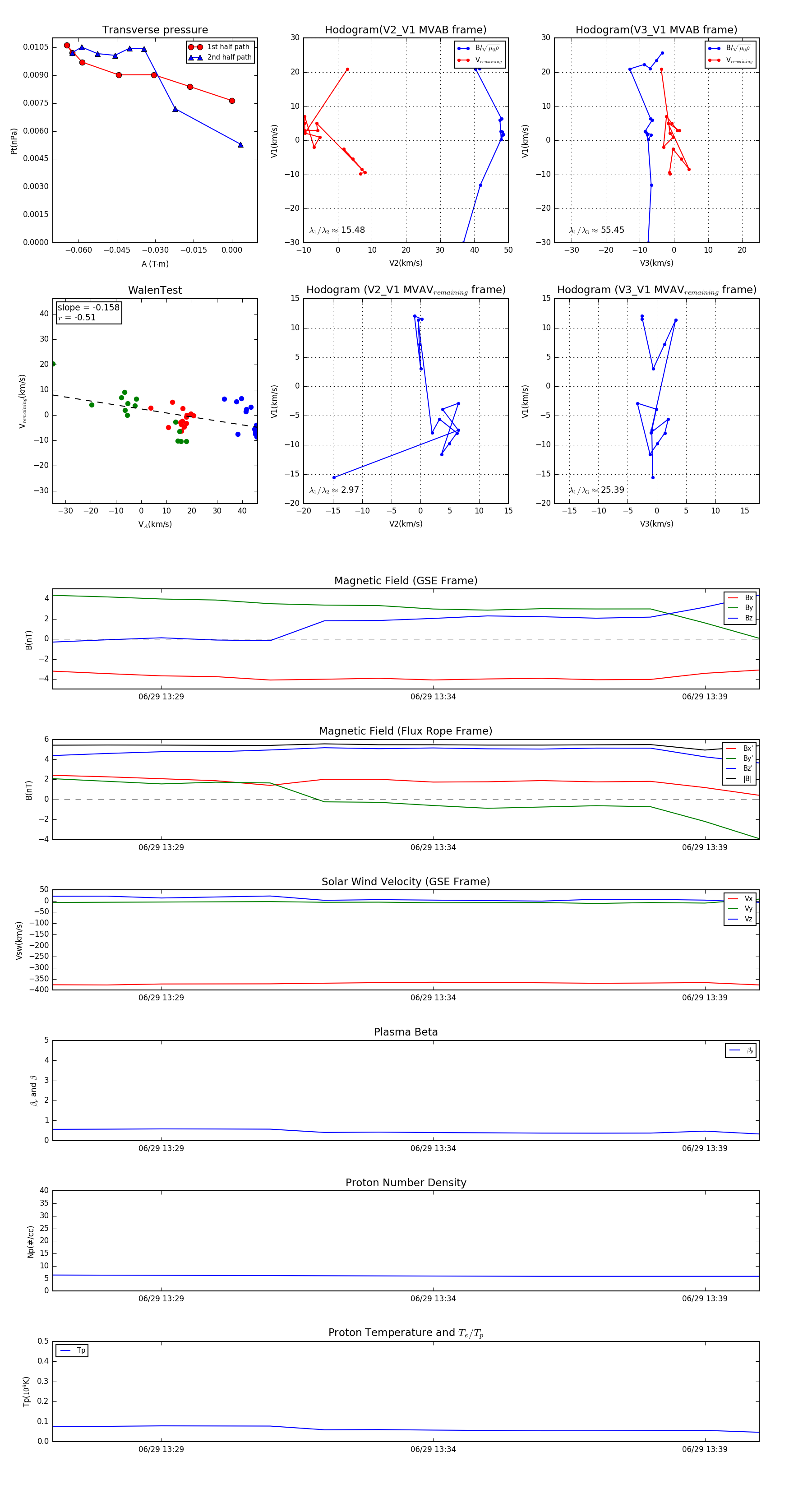
Task: Click the 'Magnetic Field (GSE Frame)' title
Action: pos(406,581)
